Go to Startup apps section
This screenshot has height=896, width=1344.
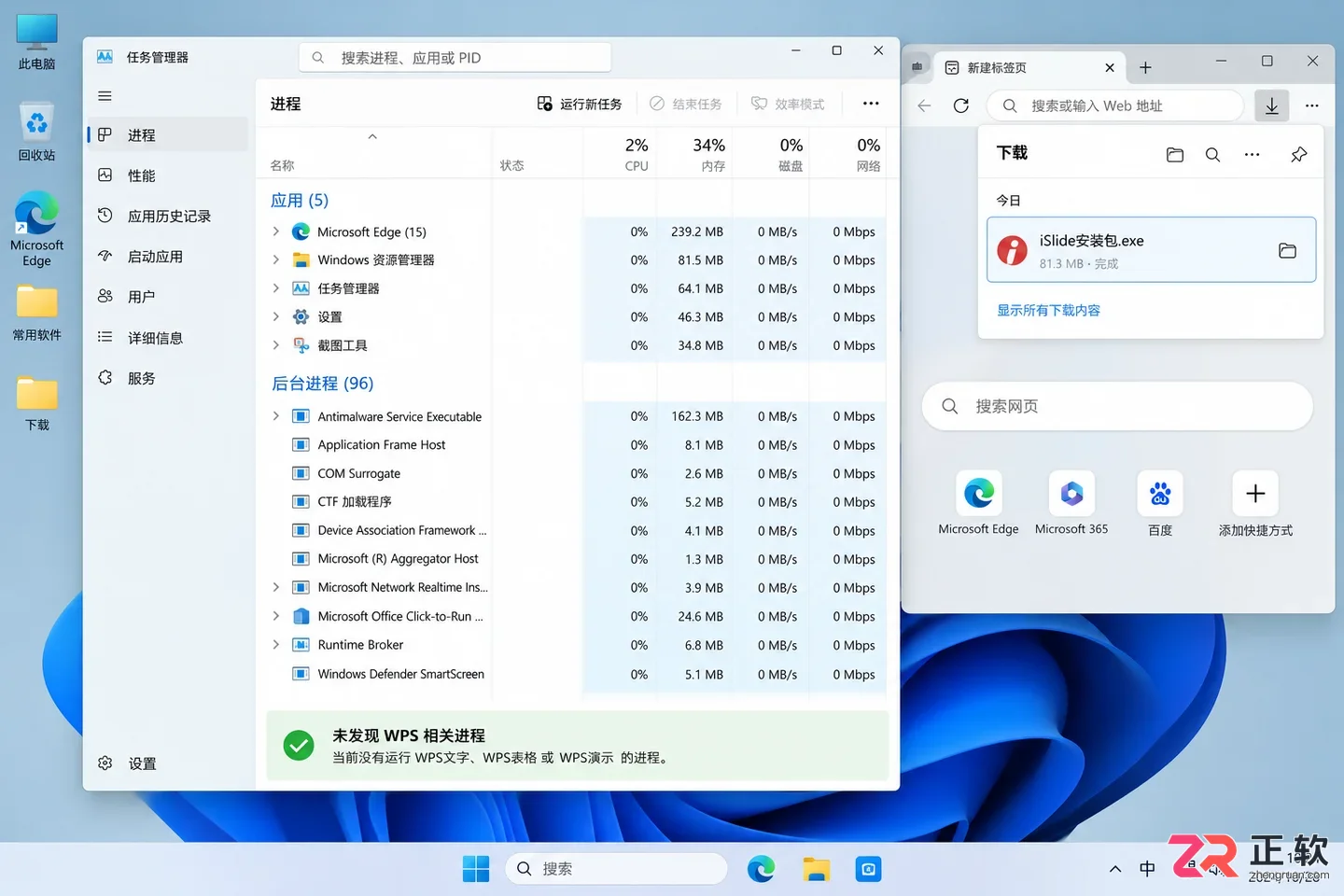[168, 256]
